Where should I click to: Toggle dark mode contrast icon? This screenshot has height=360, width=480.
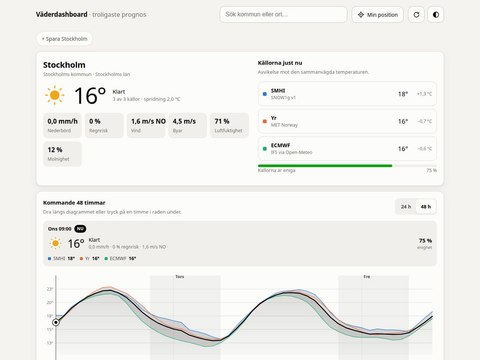(x=436, y=15)
